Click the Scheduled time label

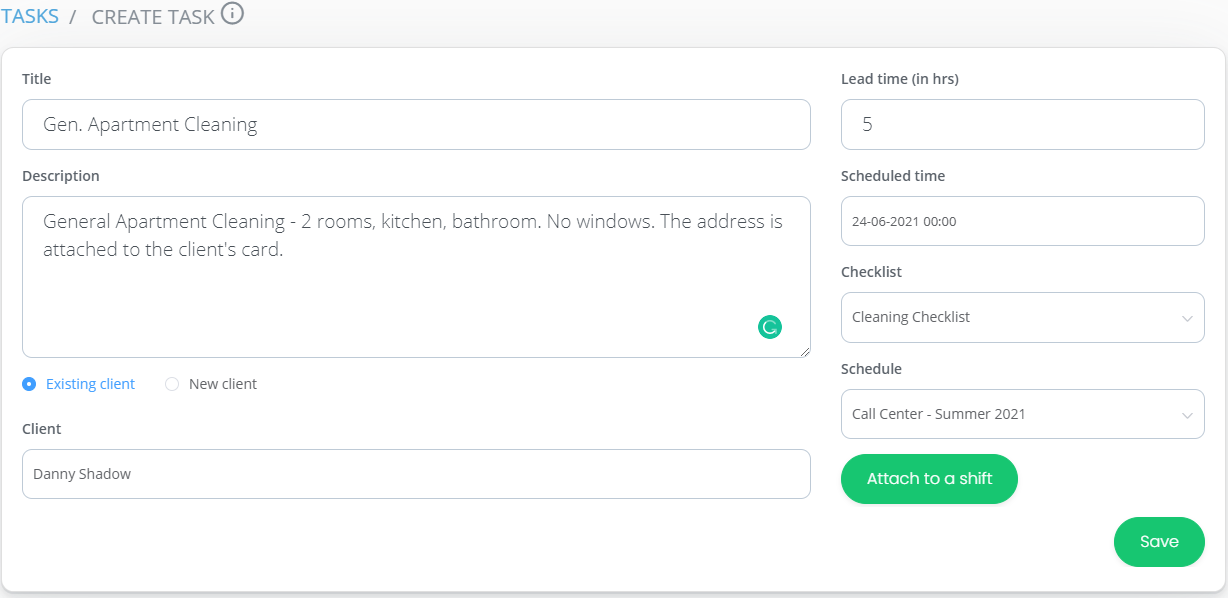pos(893,176)
